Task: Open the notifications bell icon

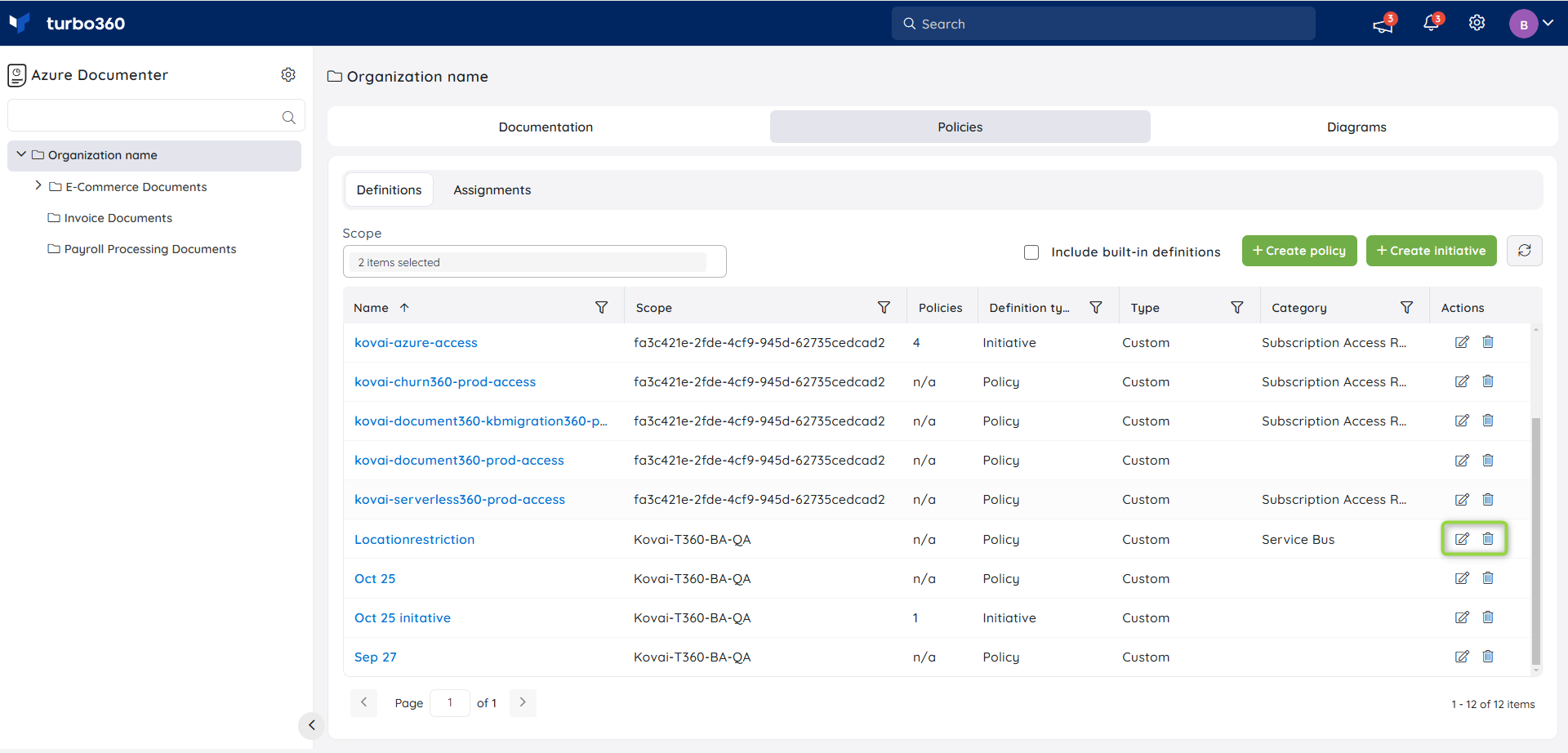Action: (1431, 23)
